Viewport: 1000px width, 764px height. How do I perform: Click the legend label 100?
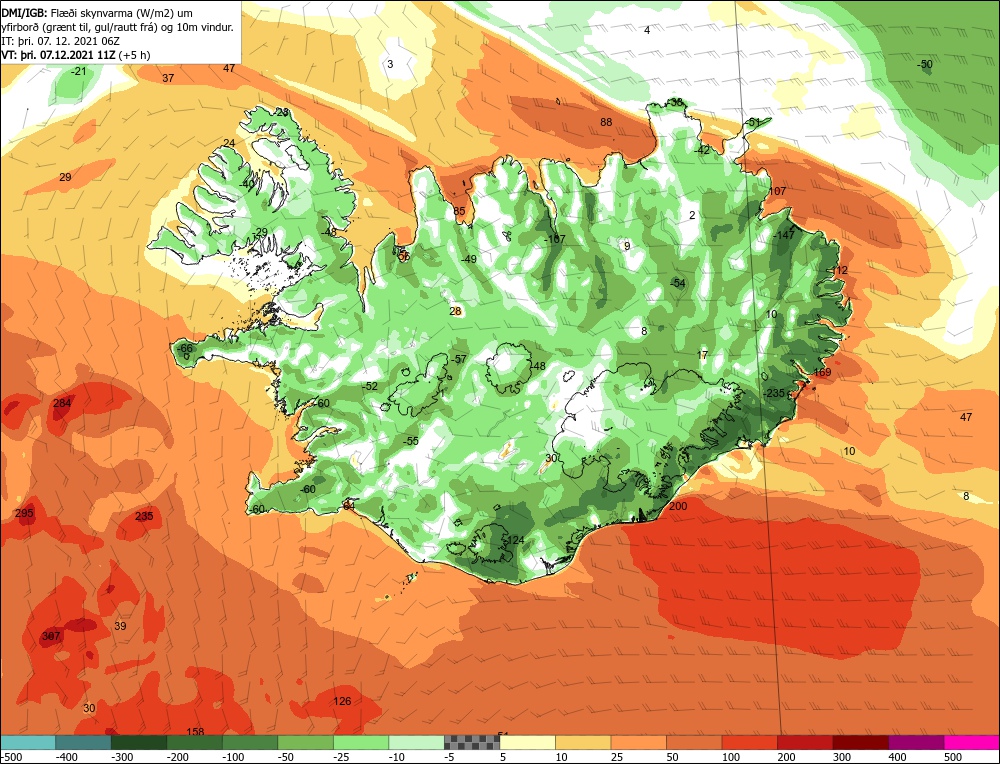click(x=730, y=758)
